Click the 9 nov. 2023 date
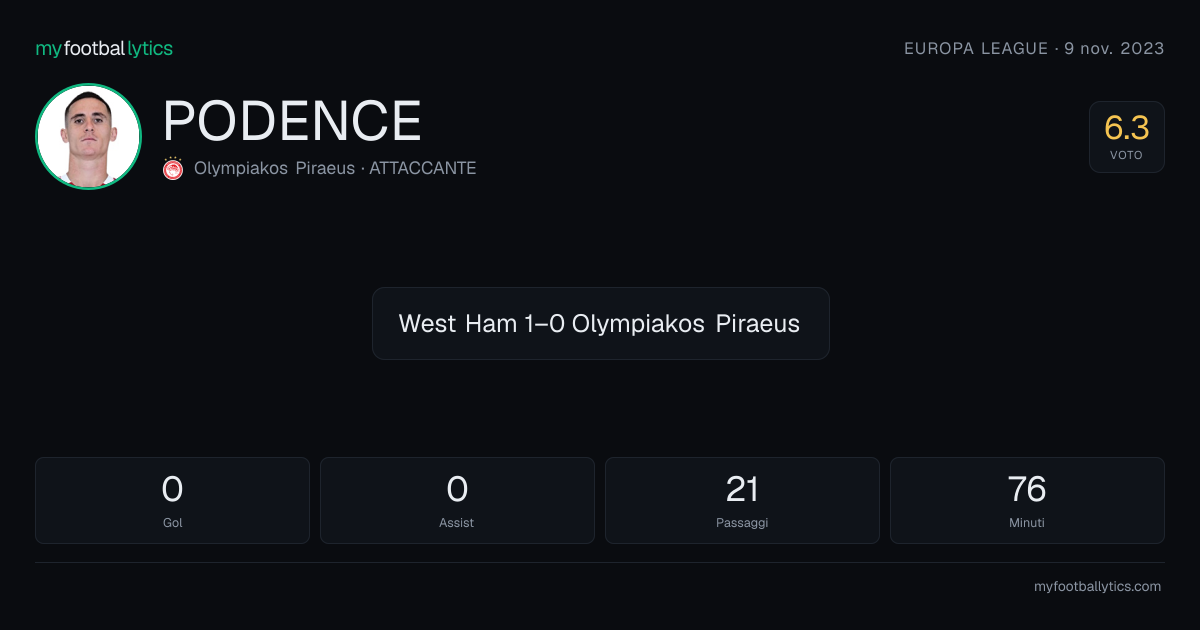Image resolution: width=1200 pixels, height=630 pixels. (x=1114, y=48)
